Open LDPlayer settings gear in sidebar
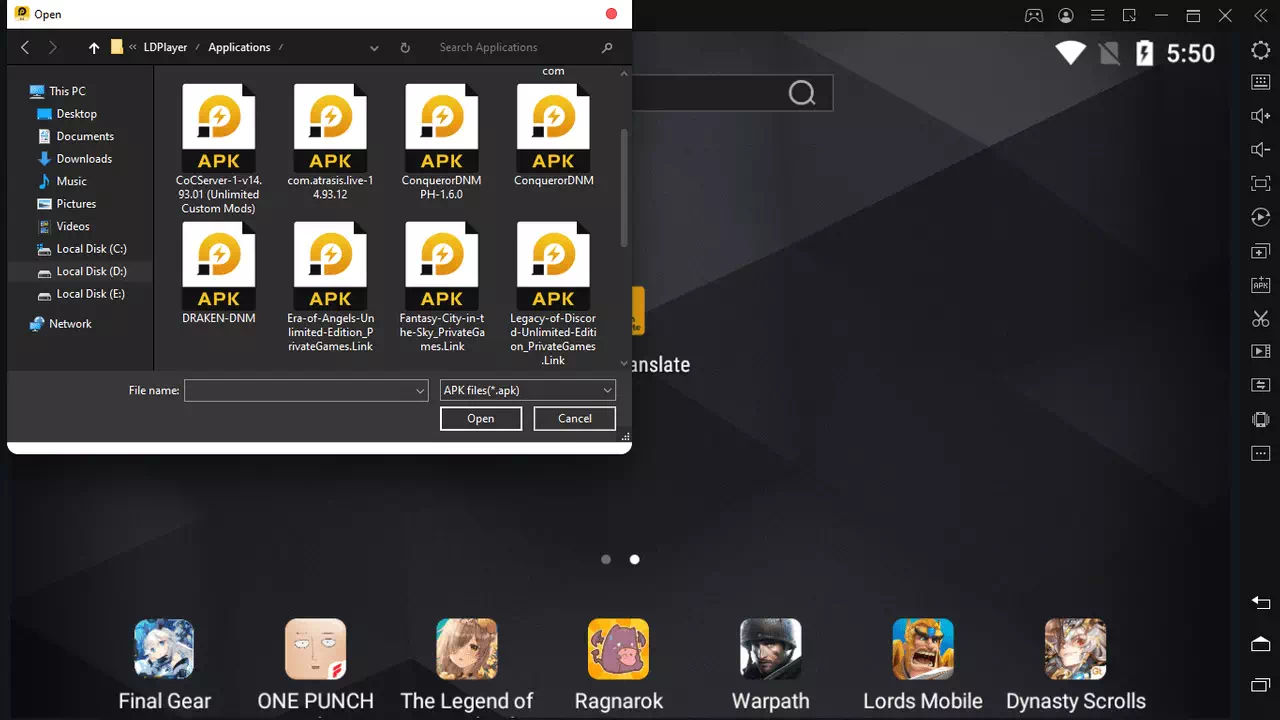 [x=1260, y=51]
